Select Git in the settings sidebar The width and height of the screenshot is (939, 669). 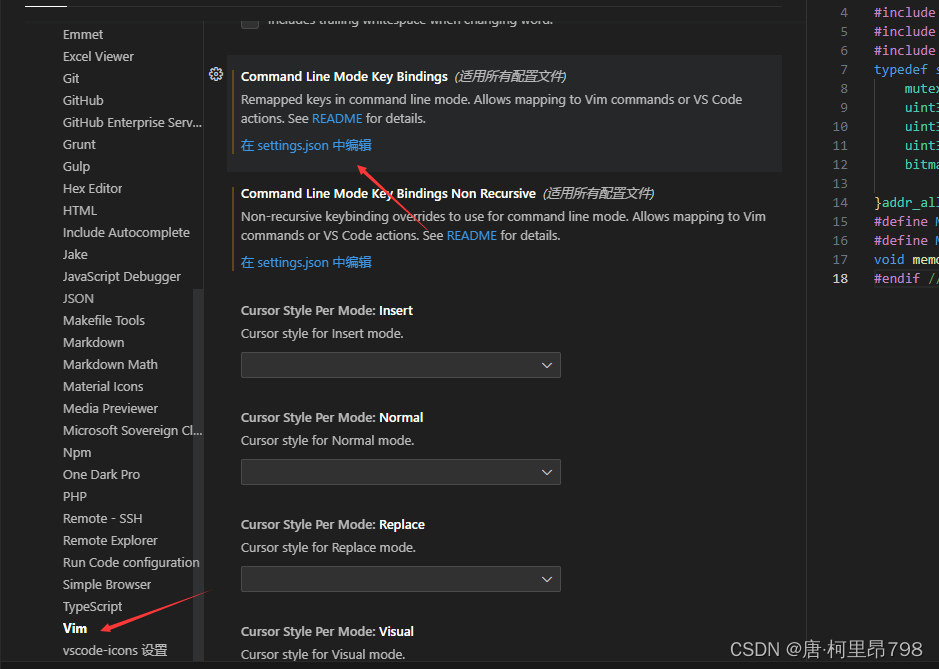(x=71, y=78)
